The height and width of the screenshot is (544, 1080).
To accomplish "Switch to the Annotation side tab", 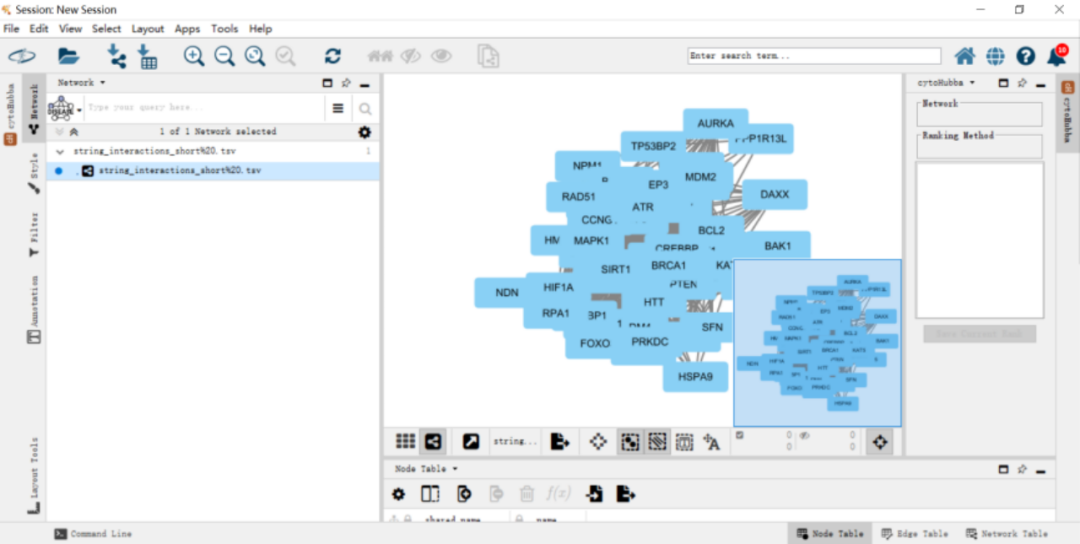I will pos(34,309).
